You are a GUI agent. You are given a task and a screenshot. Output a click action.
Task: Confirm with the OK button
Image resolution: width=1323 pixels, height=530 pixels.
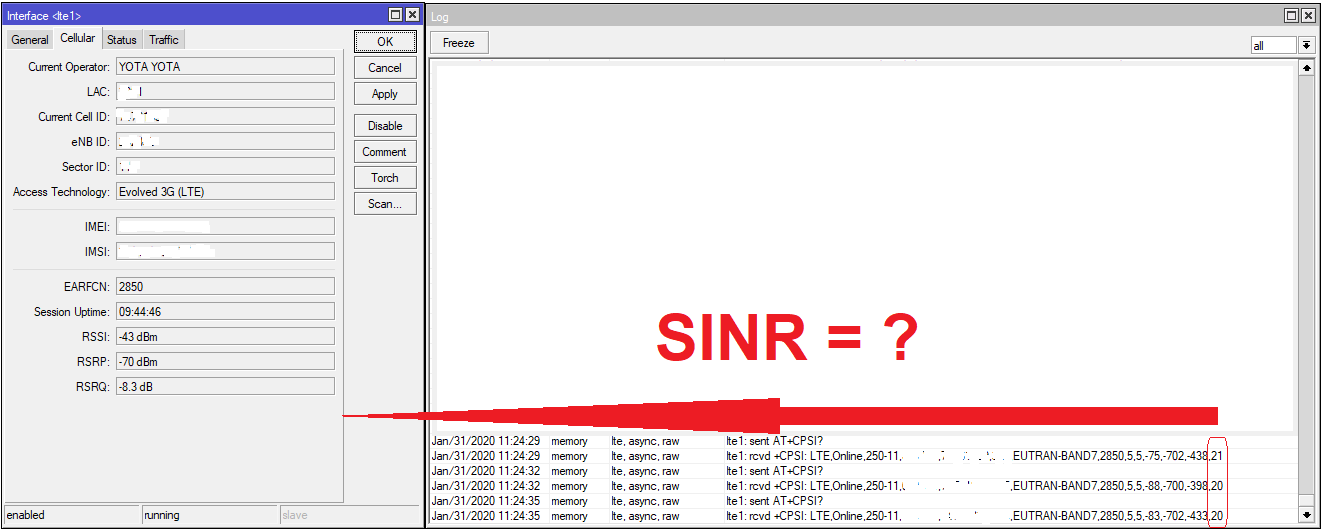pos(385,42)
